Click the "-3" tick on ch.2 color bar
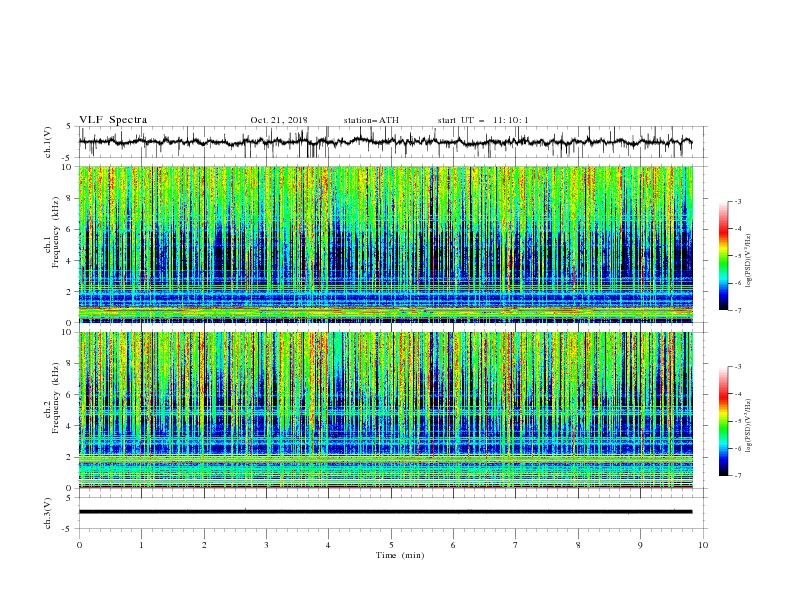 click(737, 367)
